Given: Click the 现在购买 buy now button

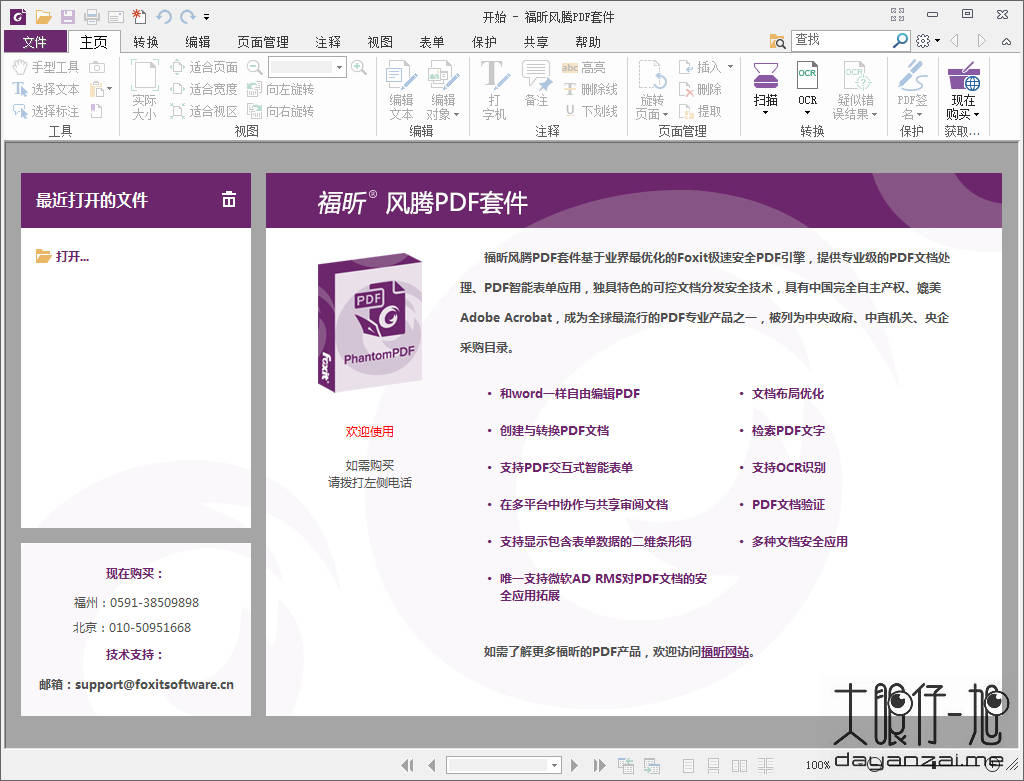Looking at the screenshot, I should pos(963,90).
